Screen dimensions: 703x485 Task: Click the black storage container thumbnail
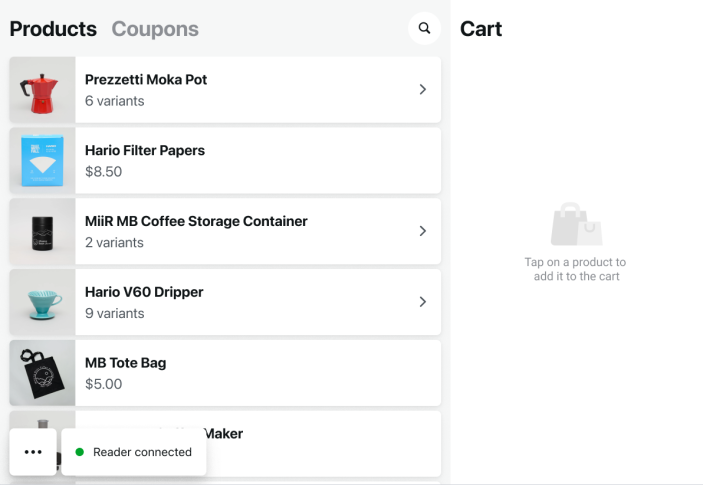click(42, 231)
